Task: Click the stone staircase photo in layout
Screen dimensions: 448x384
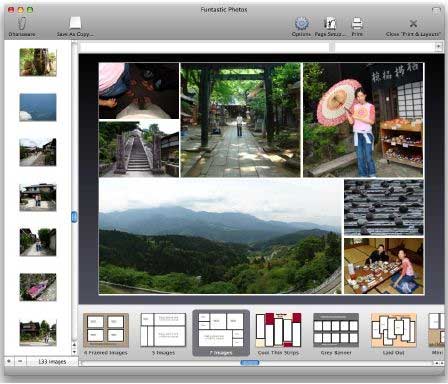Action: coord(139,149)
